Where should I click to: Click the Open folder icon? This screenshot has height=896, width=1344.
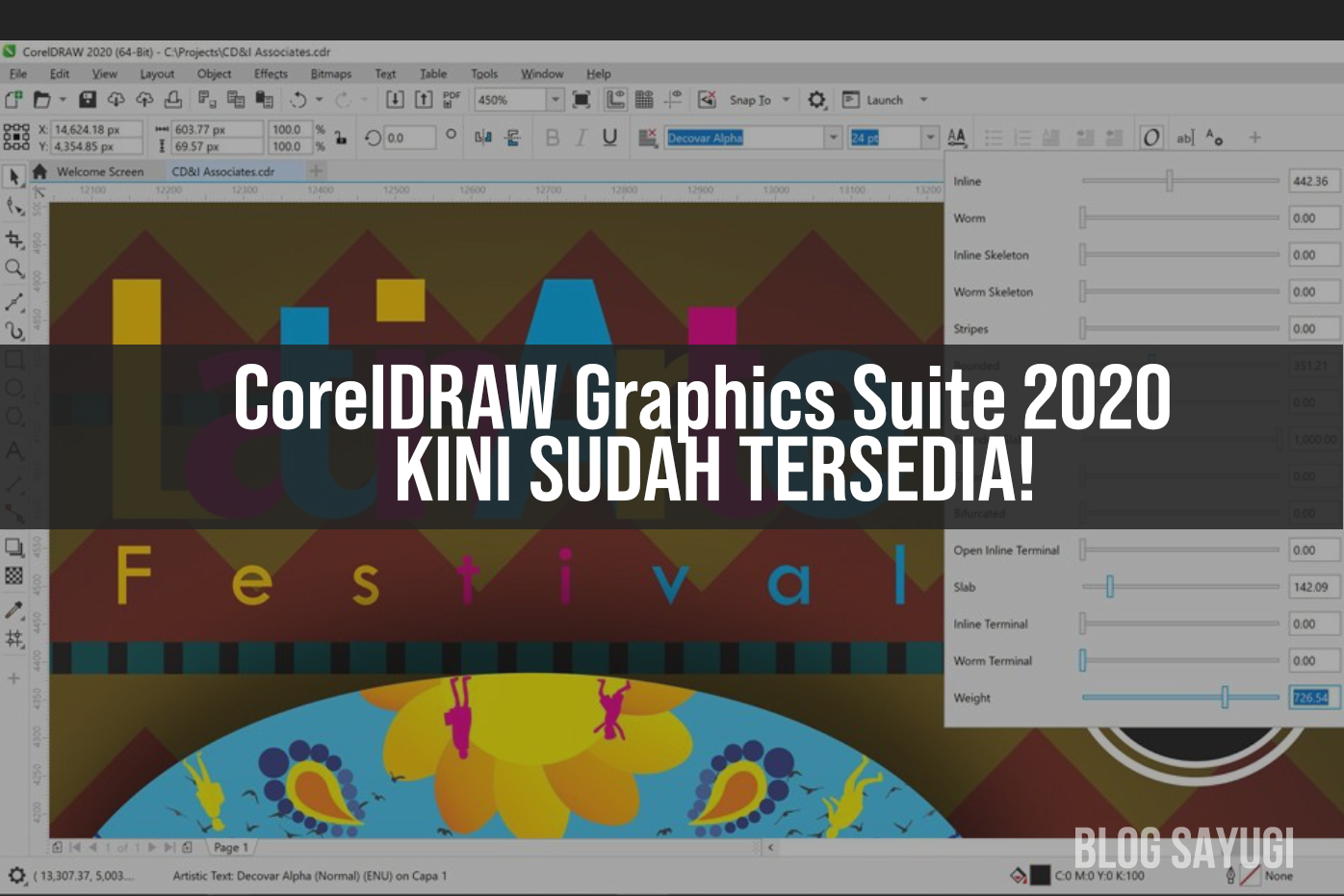(41, 99)
